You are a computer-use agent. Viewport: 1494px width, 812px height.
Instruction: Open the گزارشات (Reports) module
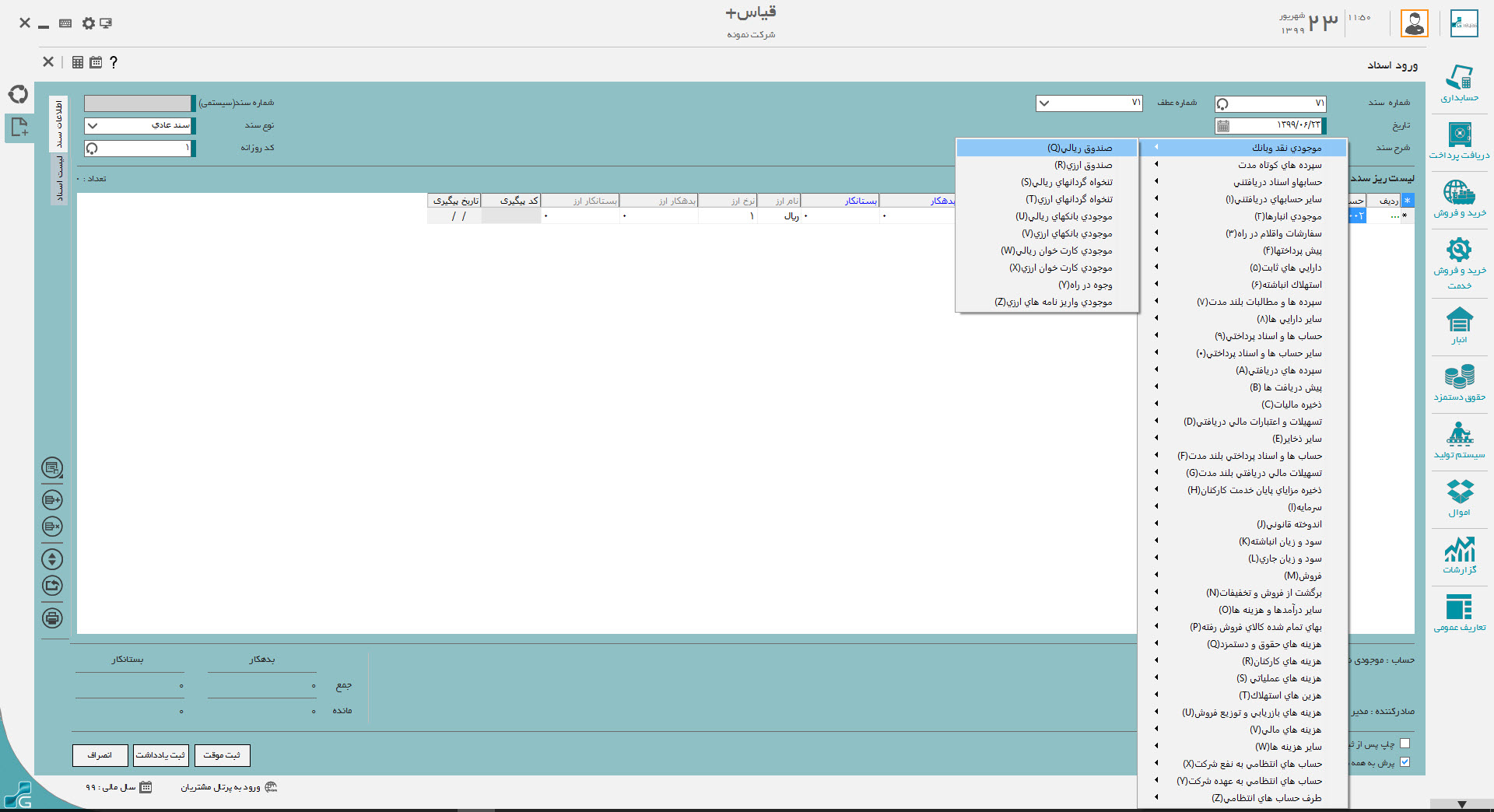[x=1459, y=555]
